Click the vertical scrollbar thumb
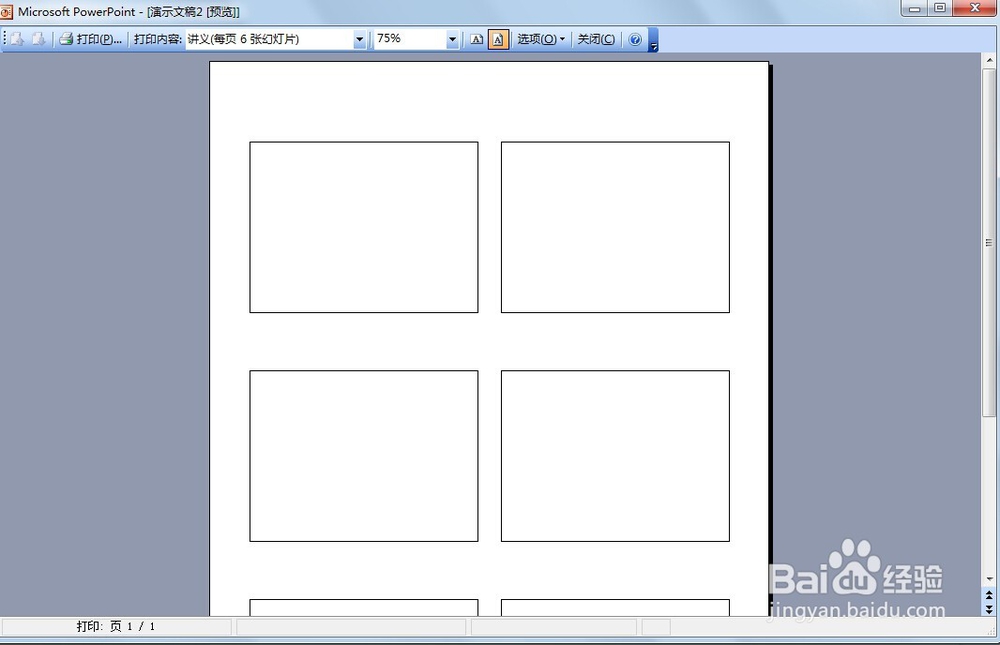 (x=989, y=243)
